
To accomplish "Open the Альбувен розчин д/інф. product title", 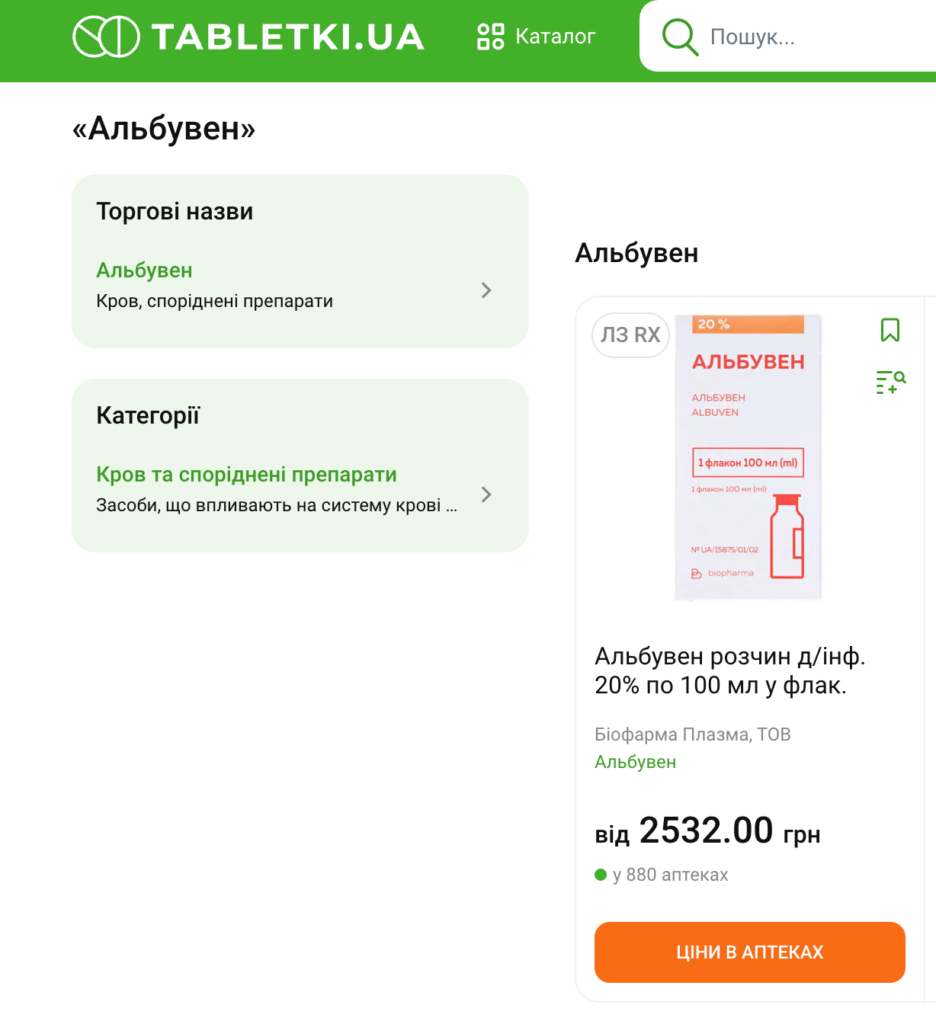I will coord(730,671).
